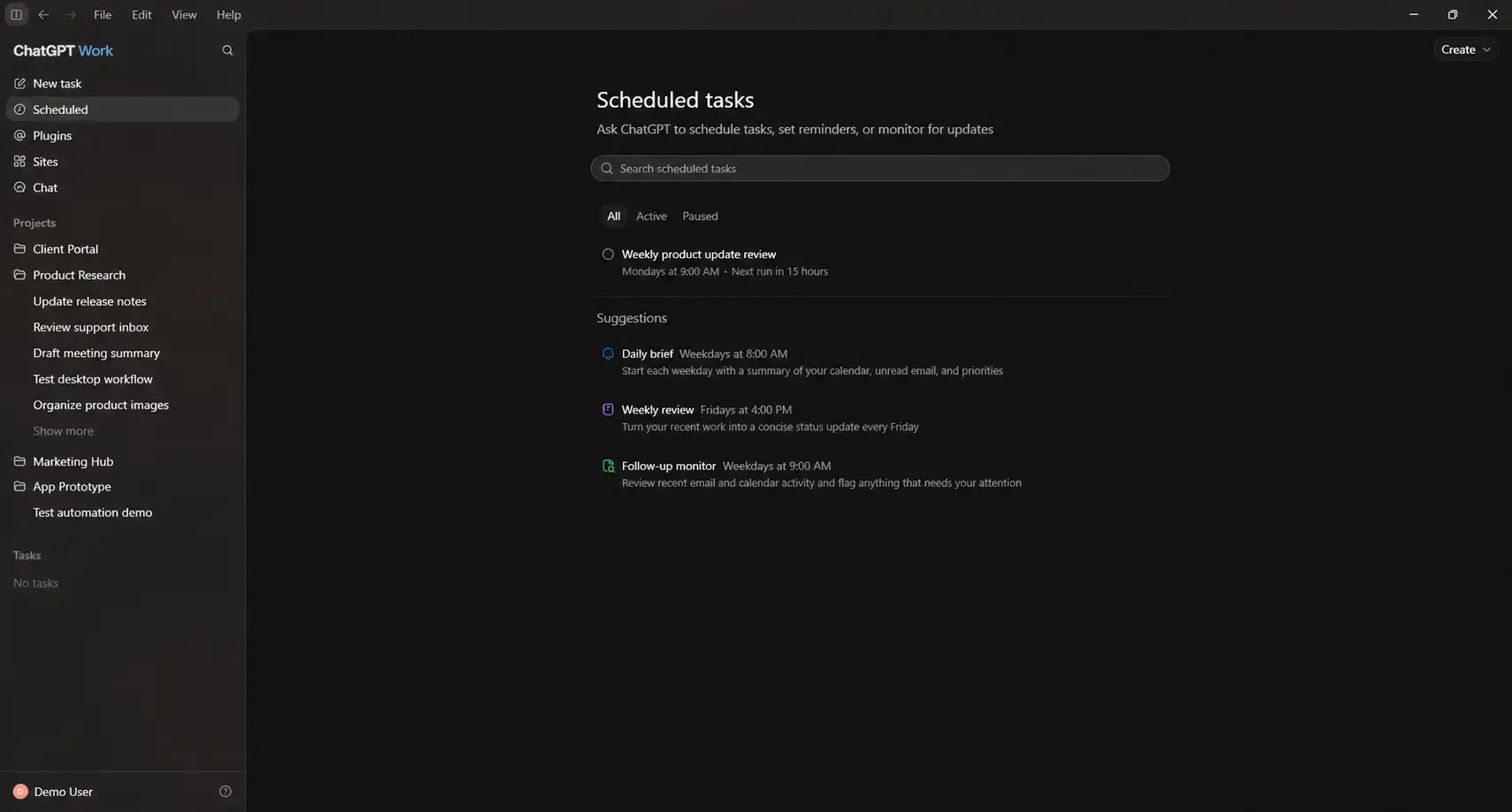Viewport: 1512px width, 812px height.
Task: Select the Paused filter tab
Action: [x=700, y=216]
